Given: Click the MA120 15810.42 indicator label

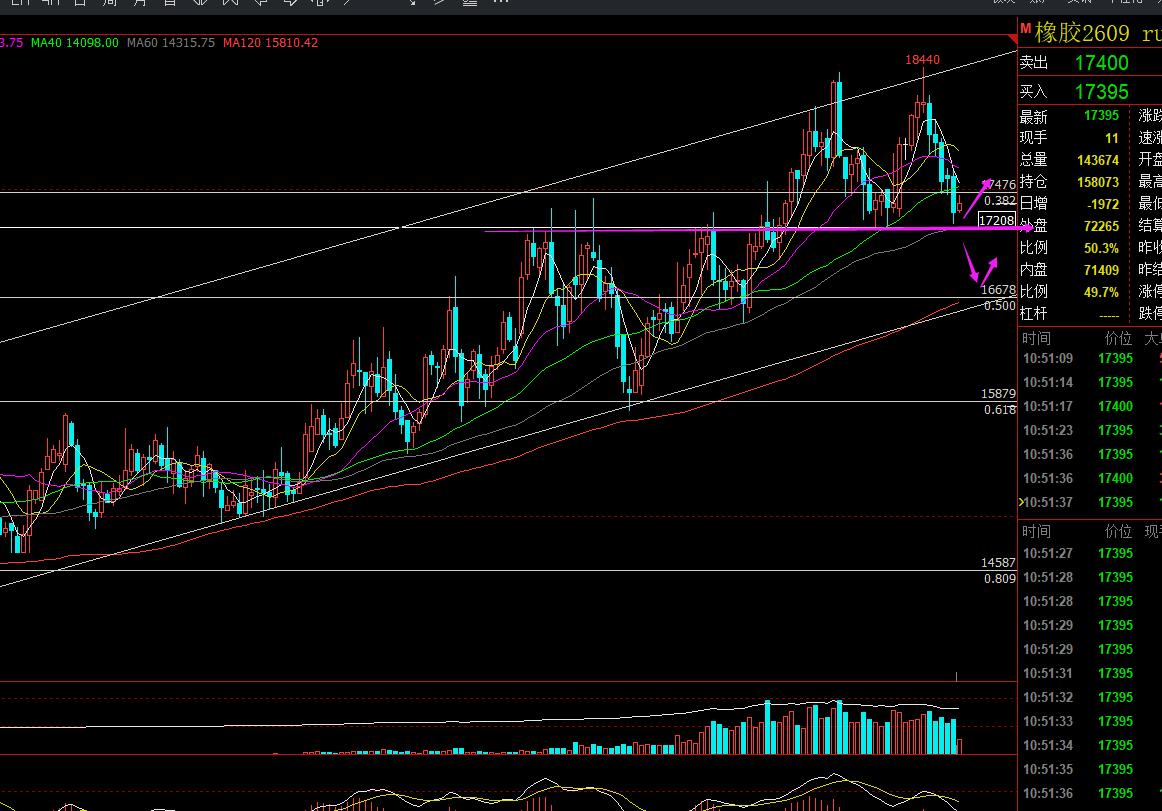Looking at the screenshot, I should [270, 43].
